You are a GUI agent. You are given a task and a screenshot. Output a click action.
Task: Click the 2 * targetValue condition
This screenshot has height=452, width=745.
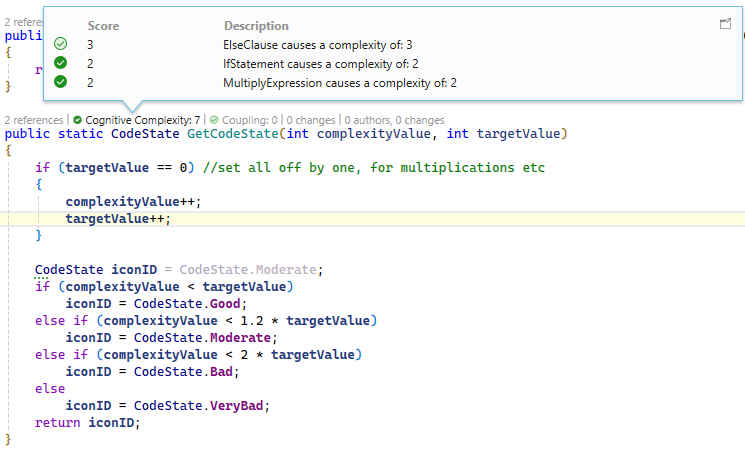[x=297, y=355]
